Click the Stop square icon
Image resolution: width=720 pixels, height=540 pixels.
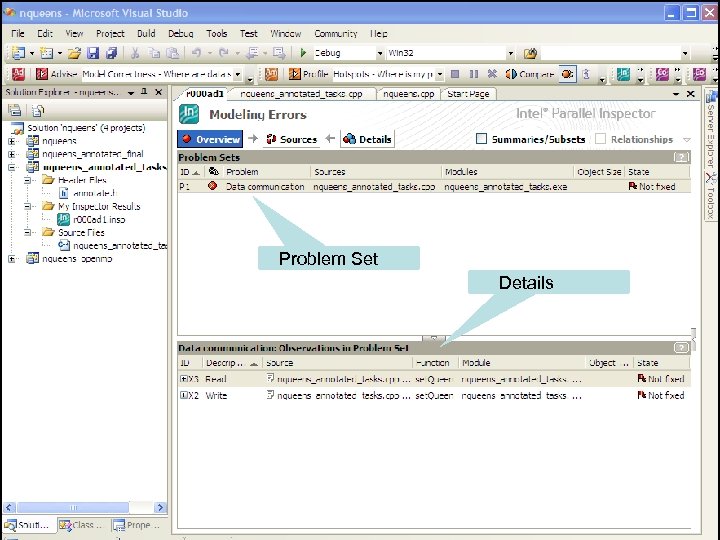point(455,74)
